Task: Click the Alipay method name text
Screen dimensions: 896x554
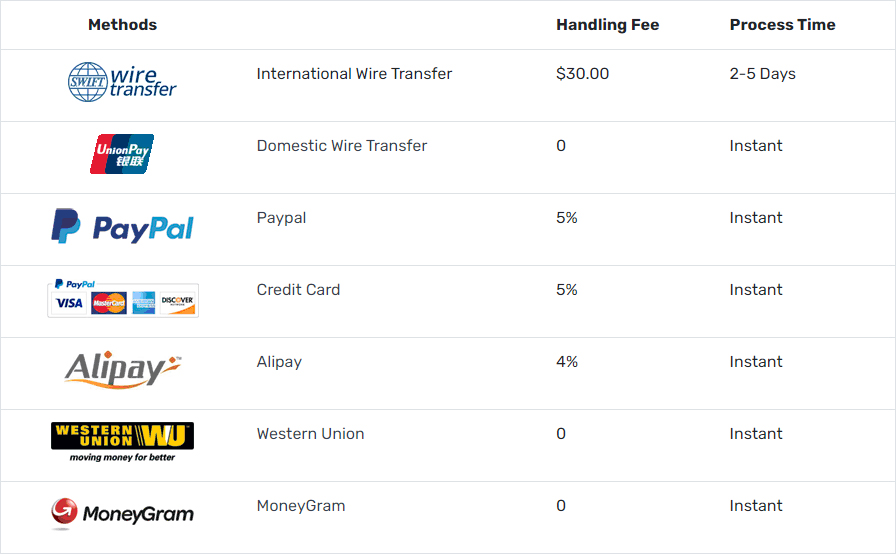Action: pos(279,362)
